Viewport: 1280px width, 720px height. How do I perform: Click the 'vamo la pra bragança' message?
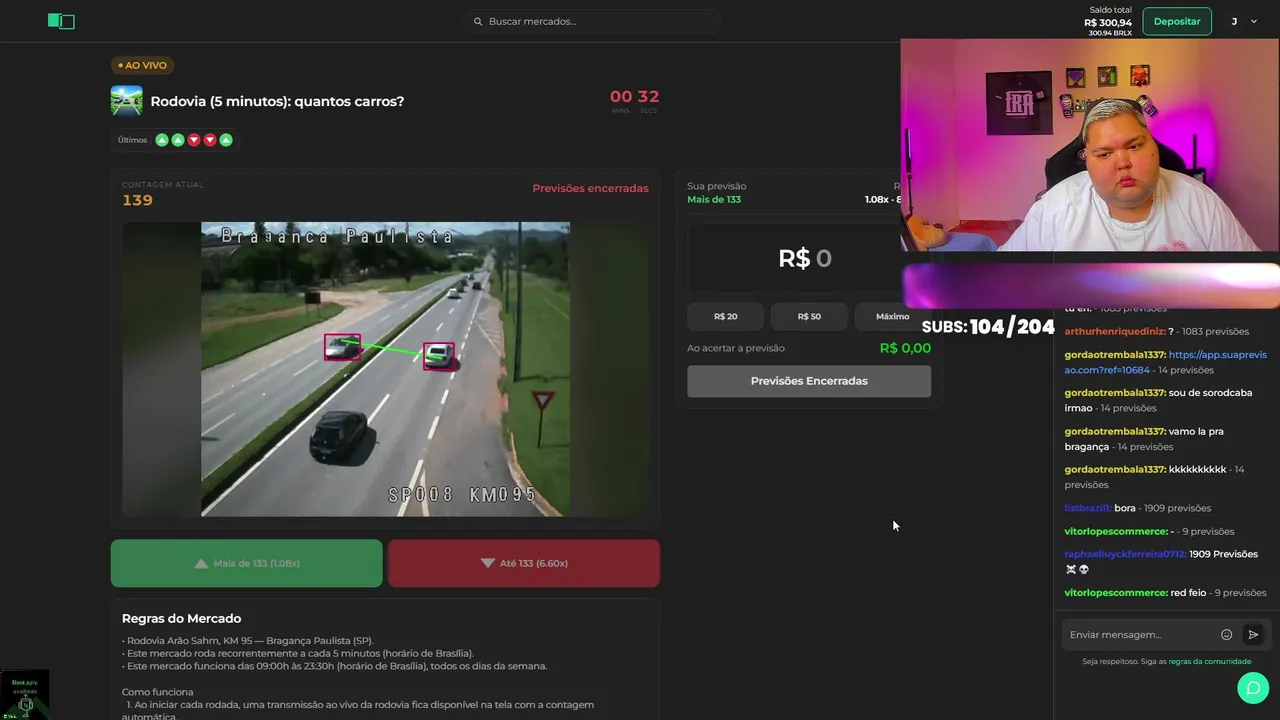click(x=1144, y=439)
